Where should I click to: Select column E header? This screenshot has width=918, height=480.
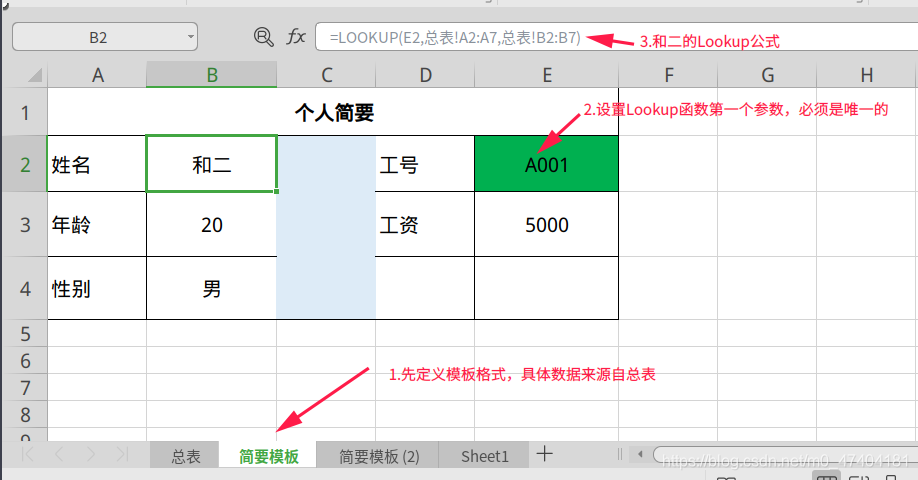(546, 75)
